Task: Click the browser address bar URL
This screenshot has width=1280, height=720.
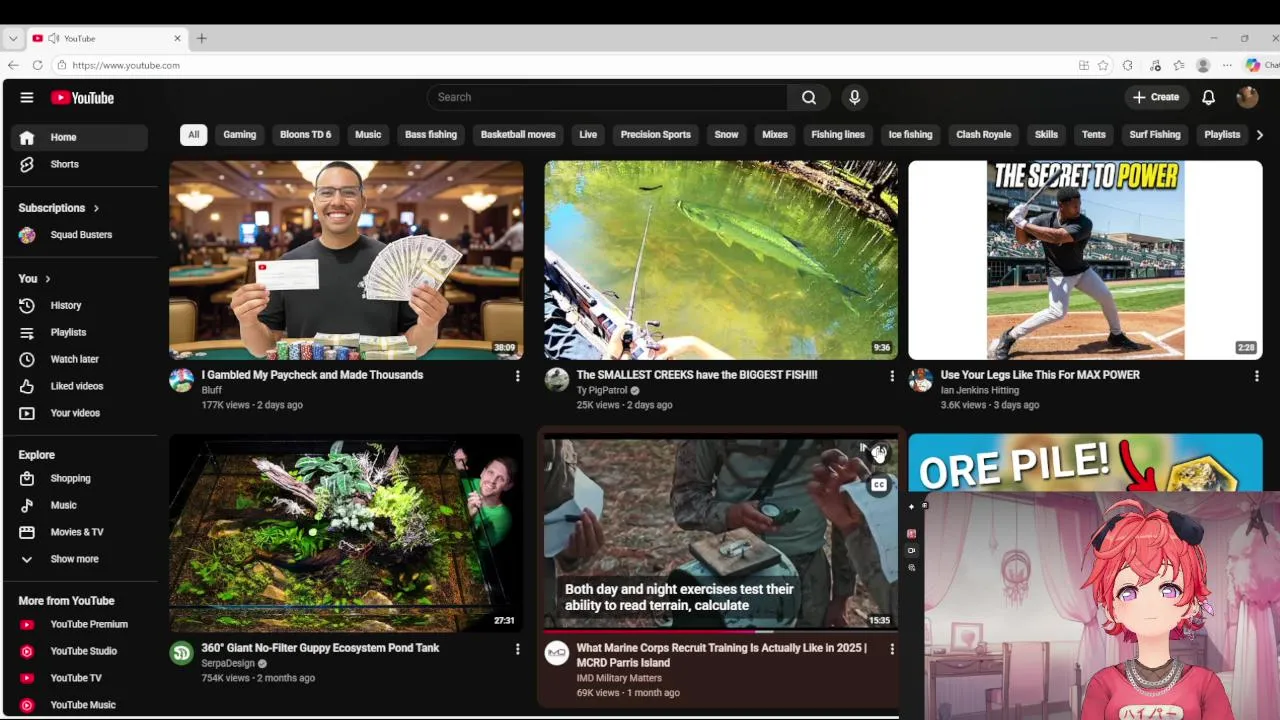Action: (126, 65)
